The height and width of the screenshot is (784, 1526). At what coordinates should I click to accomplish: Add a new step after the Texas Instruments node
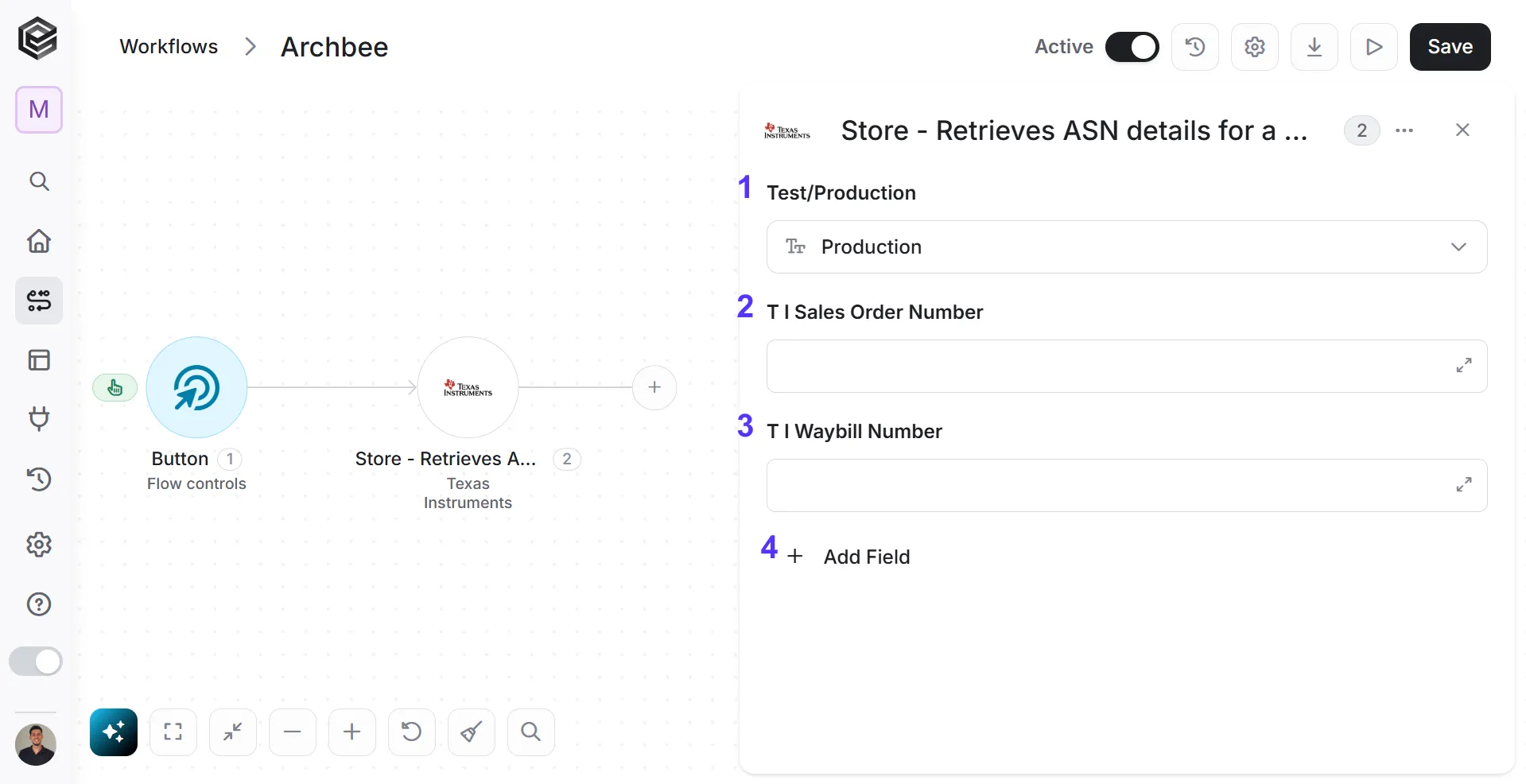[x=654, y=387]
